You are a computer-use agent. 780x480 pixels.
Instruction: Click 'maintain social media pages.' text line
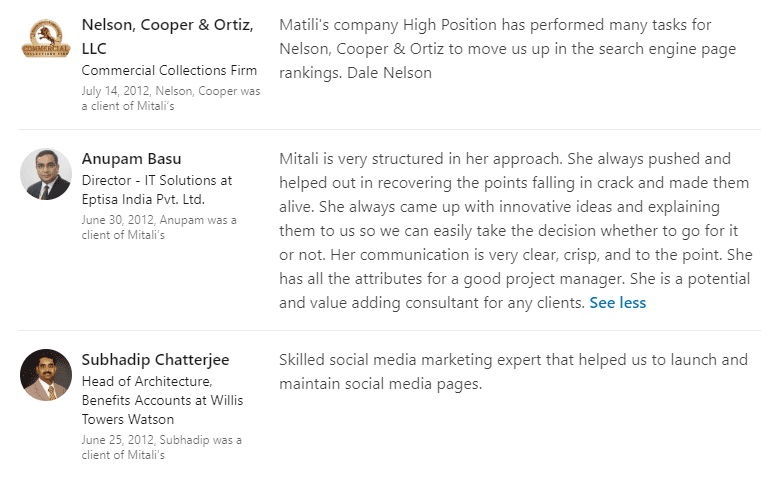[381, 384]
